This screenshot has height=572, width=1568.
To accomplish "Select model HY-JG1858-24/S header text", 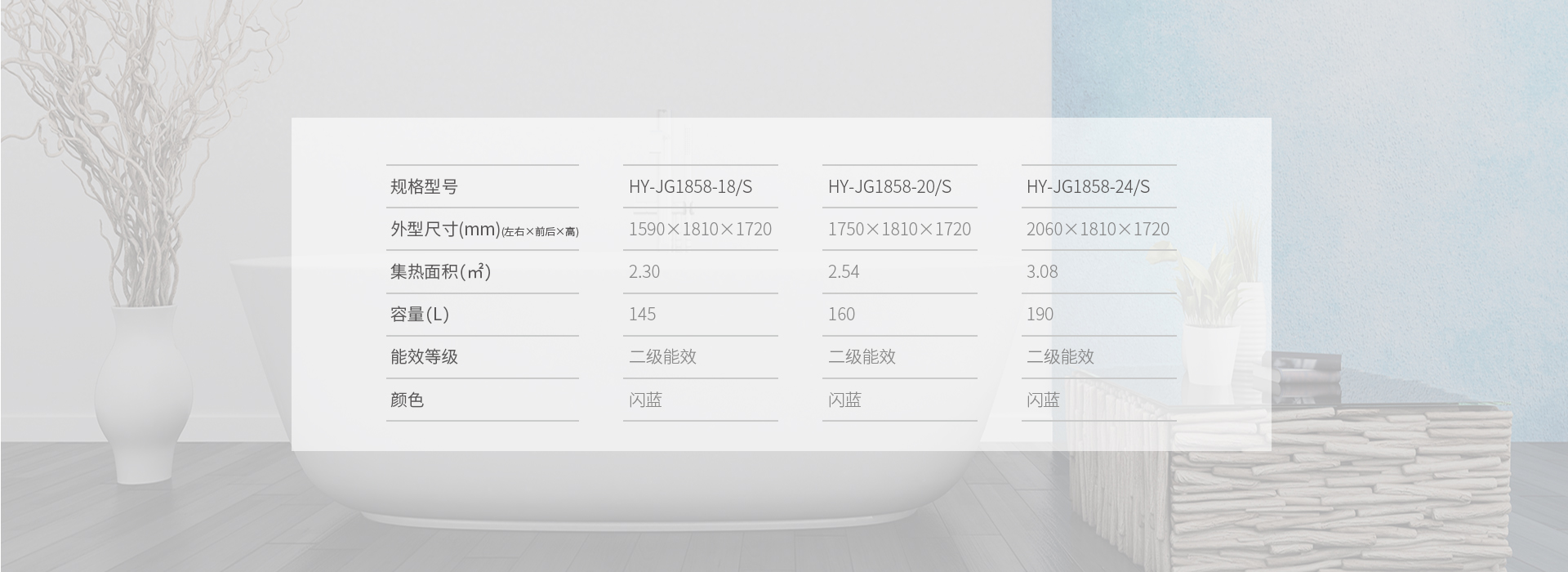I will click(x=1088, y=186).
